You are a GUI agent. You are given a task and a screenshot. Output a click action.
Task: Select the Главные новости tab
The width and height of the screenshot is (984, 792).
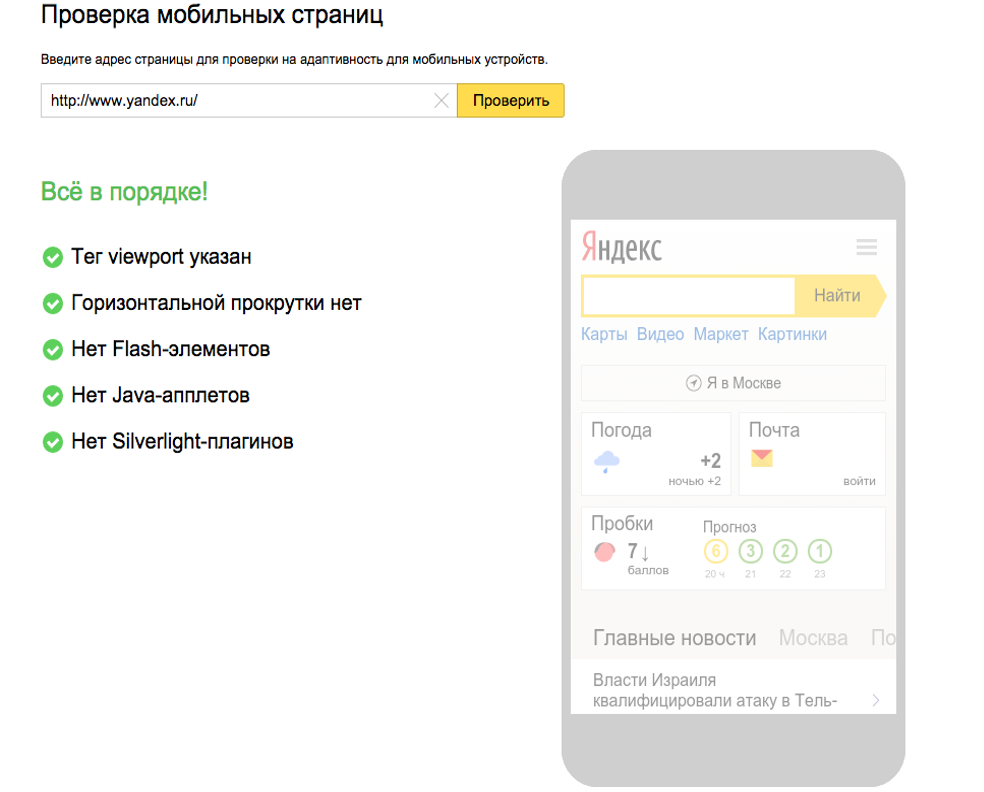click(x=674, y=638)
